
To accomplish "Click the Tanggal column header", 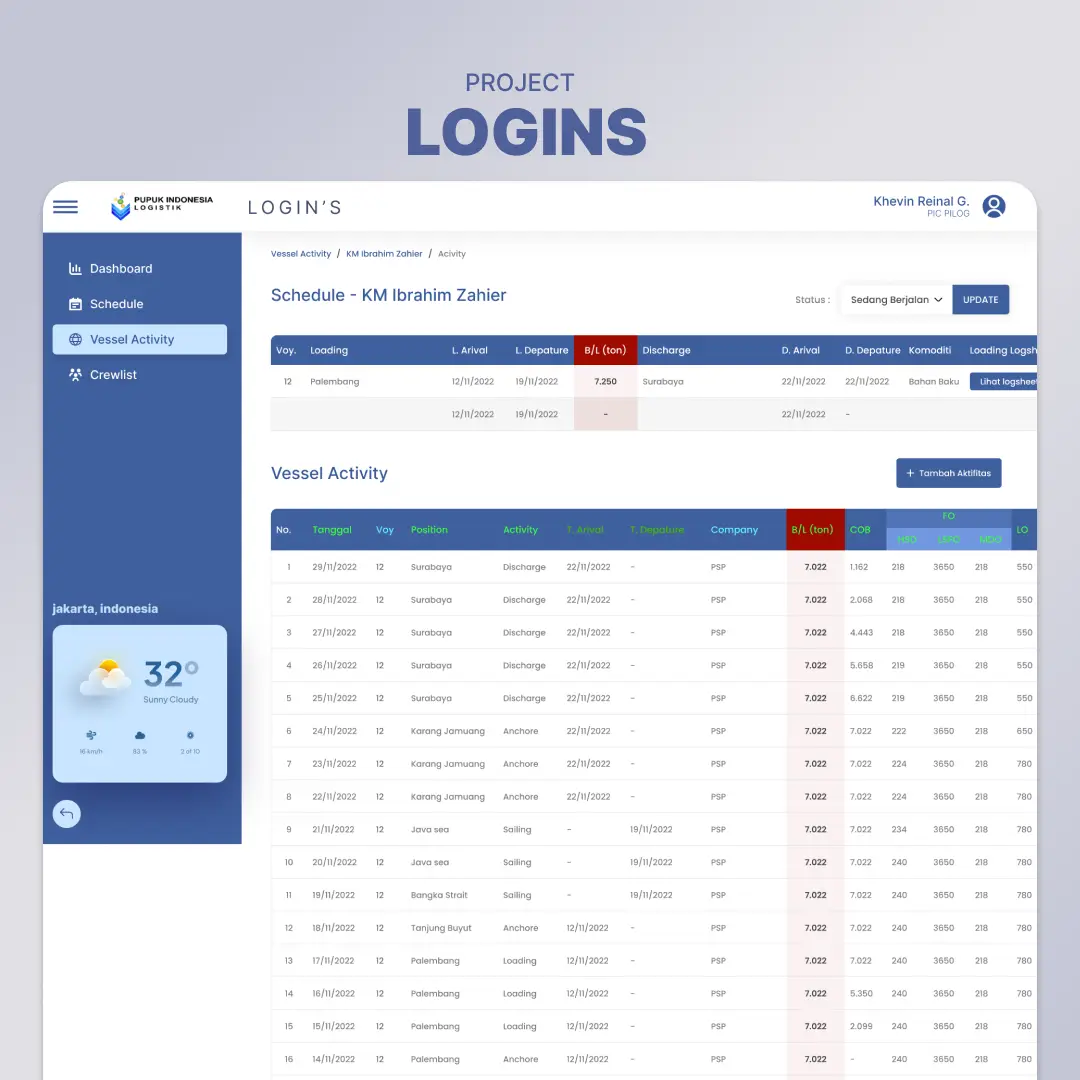I will pos(332,530).
